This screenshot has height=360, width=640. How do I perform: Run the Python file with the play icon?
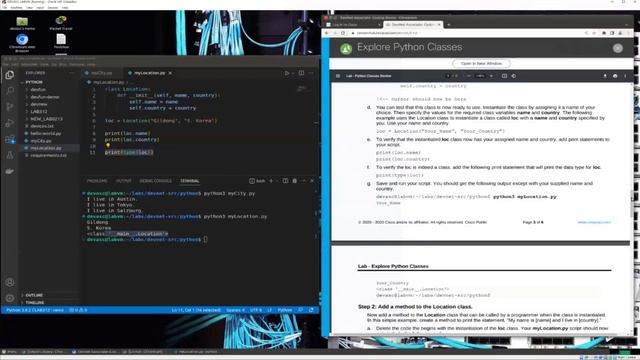pyautogui.click(x=287, y=73)
